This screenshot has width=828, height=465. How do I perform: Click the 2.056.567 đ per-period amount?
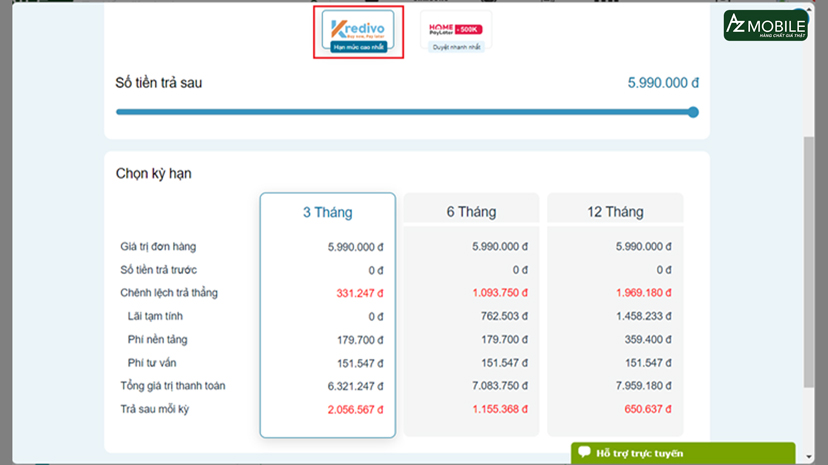click(355, 409)
